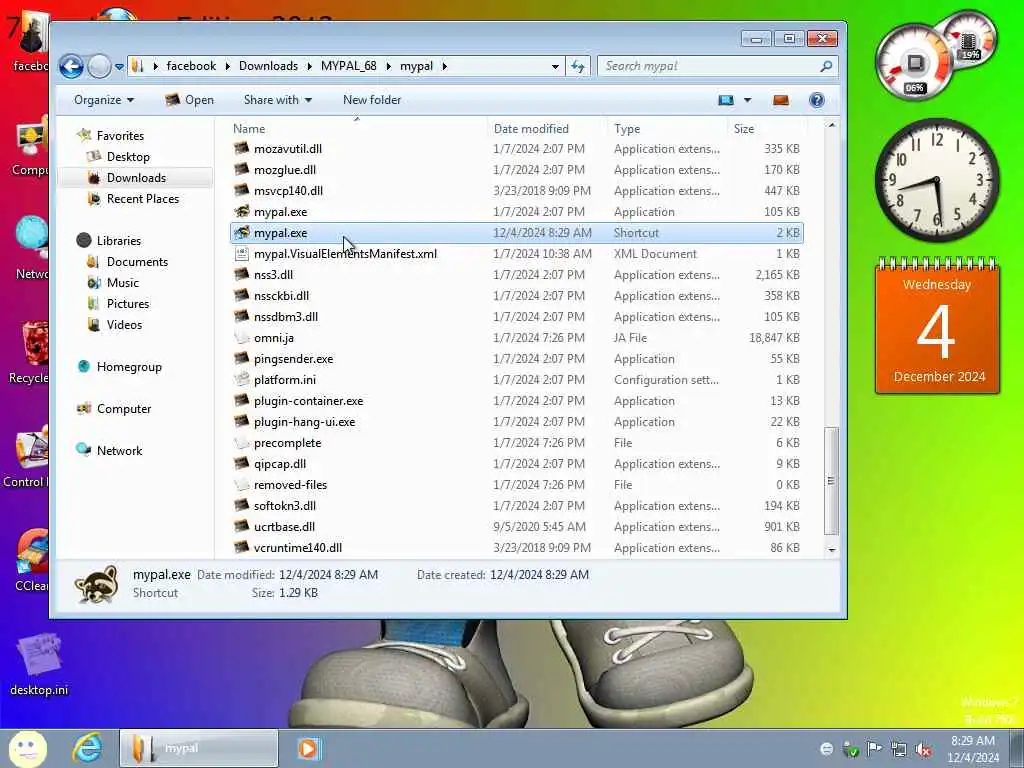Open media player taskbar icon
1024x768 pixels.
308,748
